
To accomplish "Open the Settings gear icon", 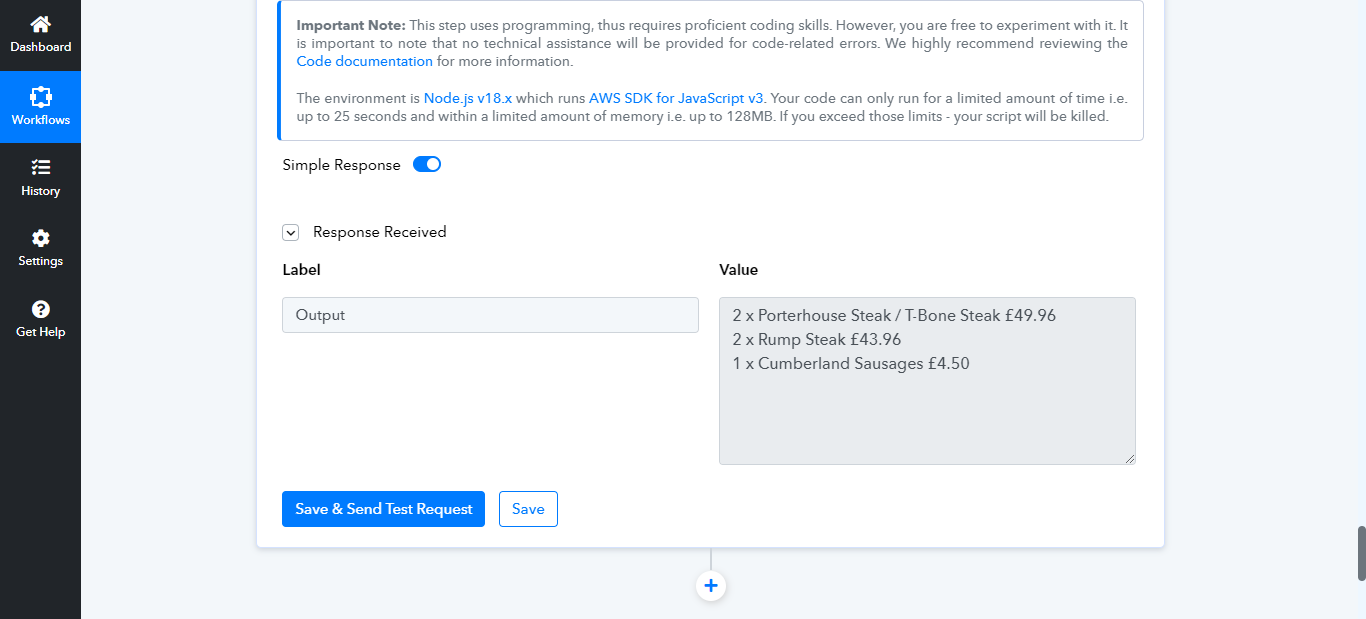I will click(40, 238).
